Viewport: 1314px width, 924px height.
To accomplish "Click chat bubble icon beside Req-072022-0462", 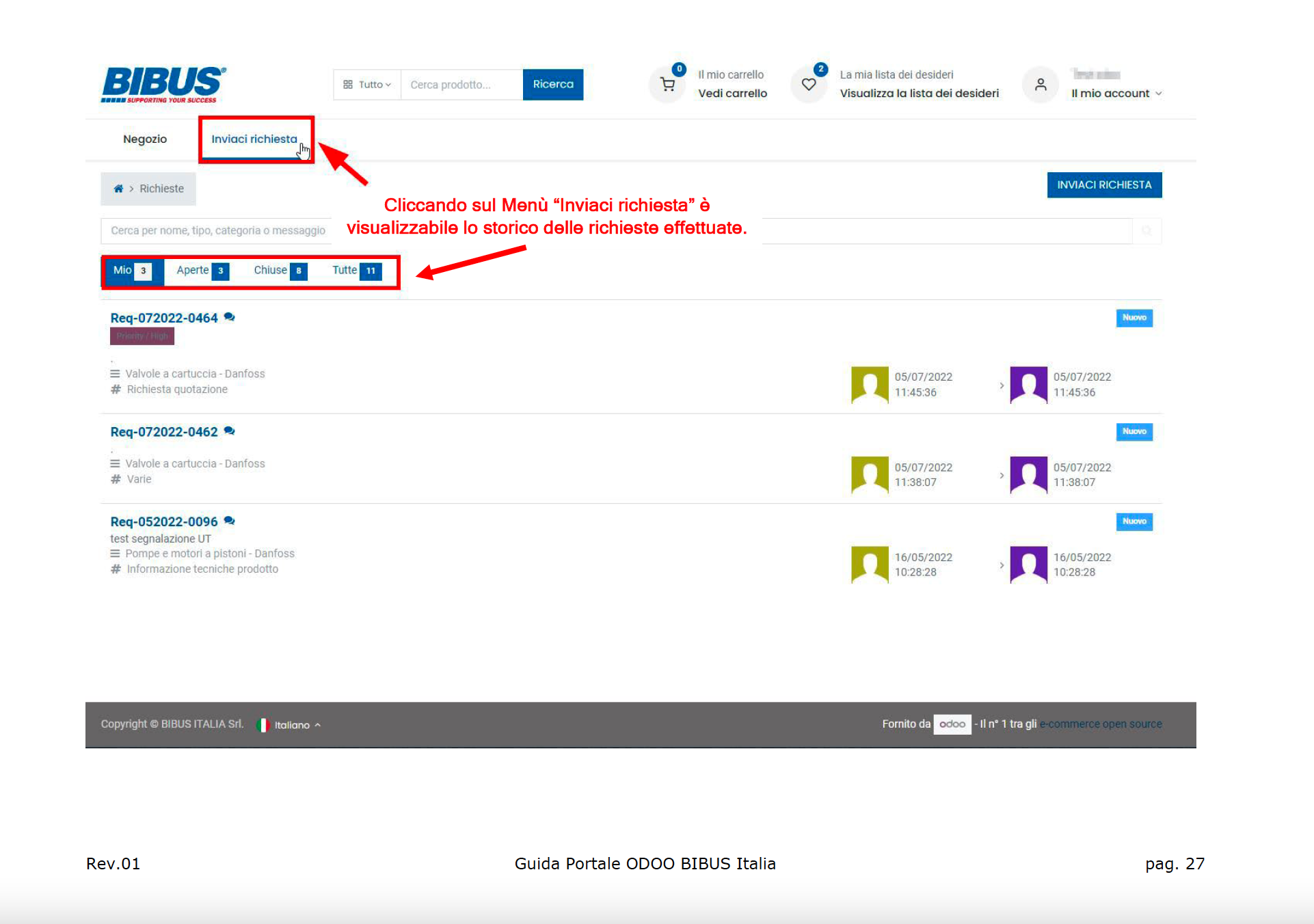I will (x=230, y=431).
